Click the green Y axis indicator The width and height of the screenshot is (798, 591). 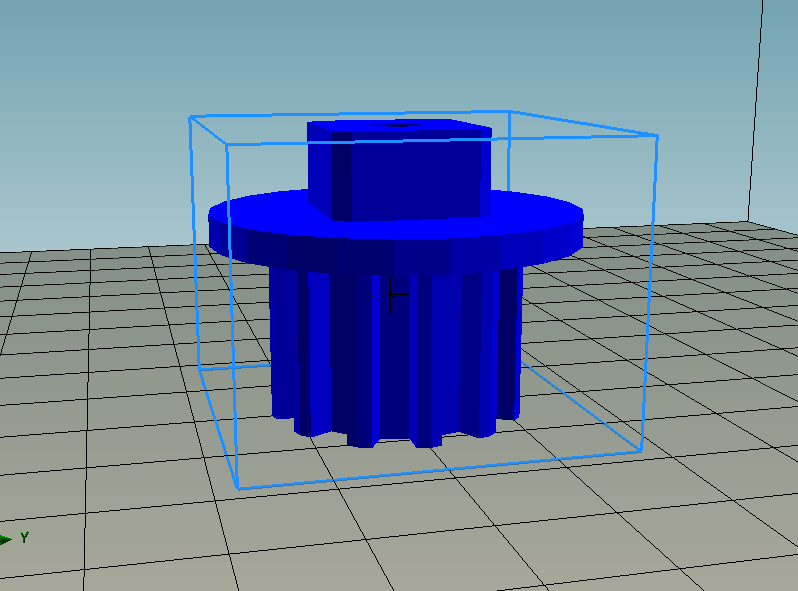[14, 539]
